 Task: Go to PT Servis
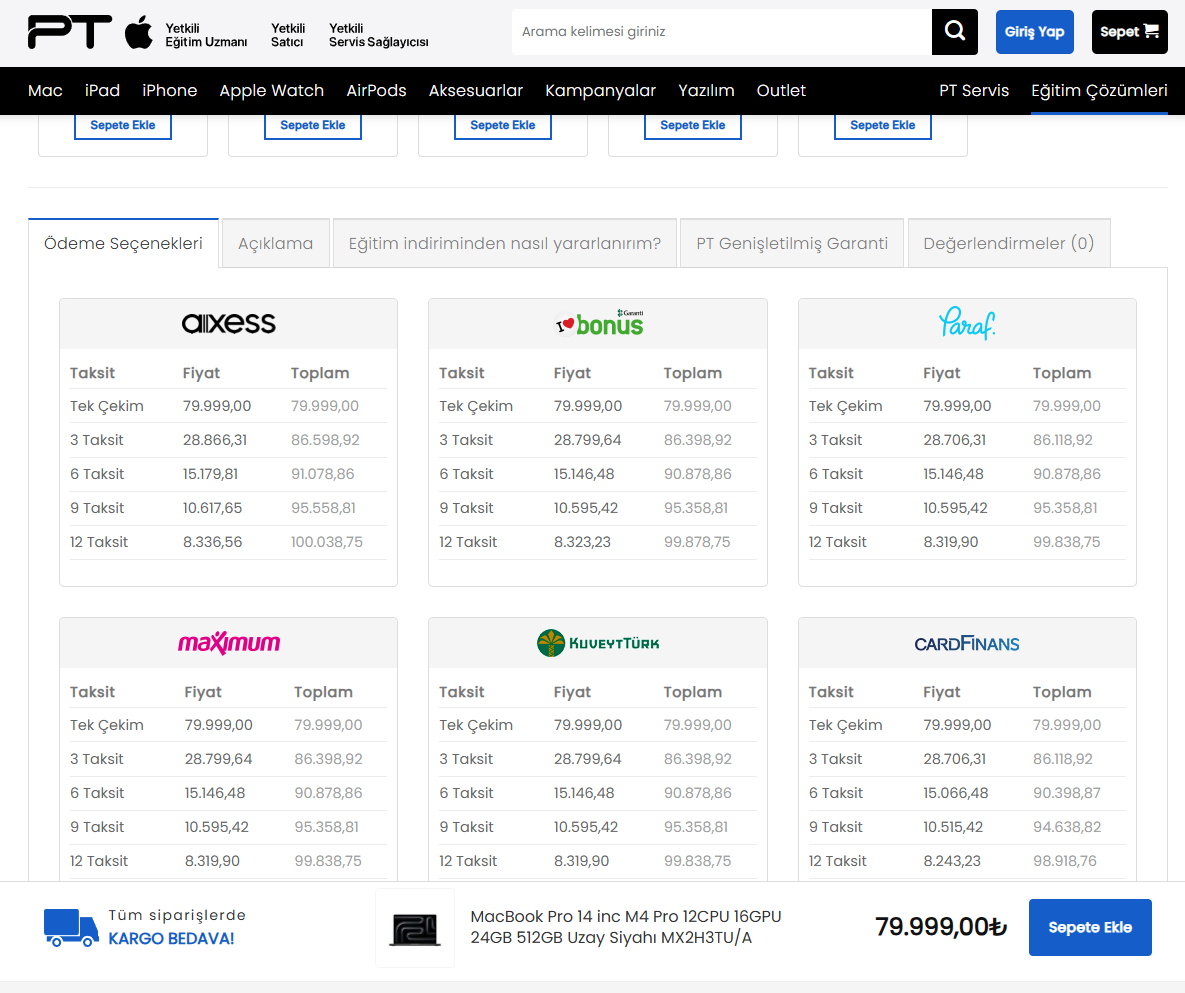[x=973, y=91]
